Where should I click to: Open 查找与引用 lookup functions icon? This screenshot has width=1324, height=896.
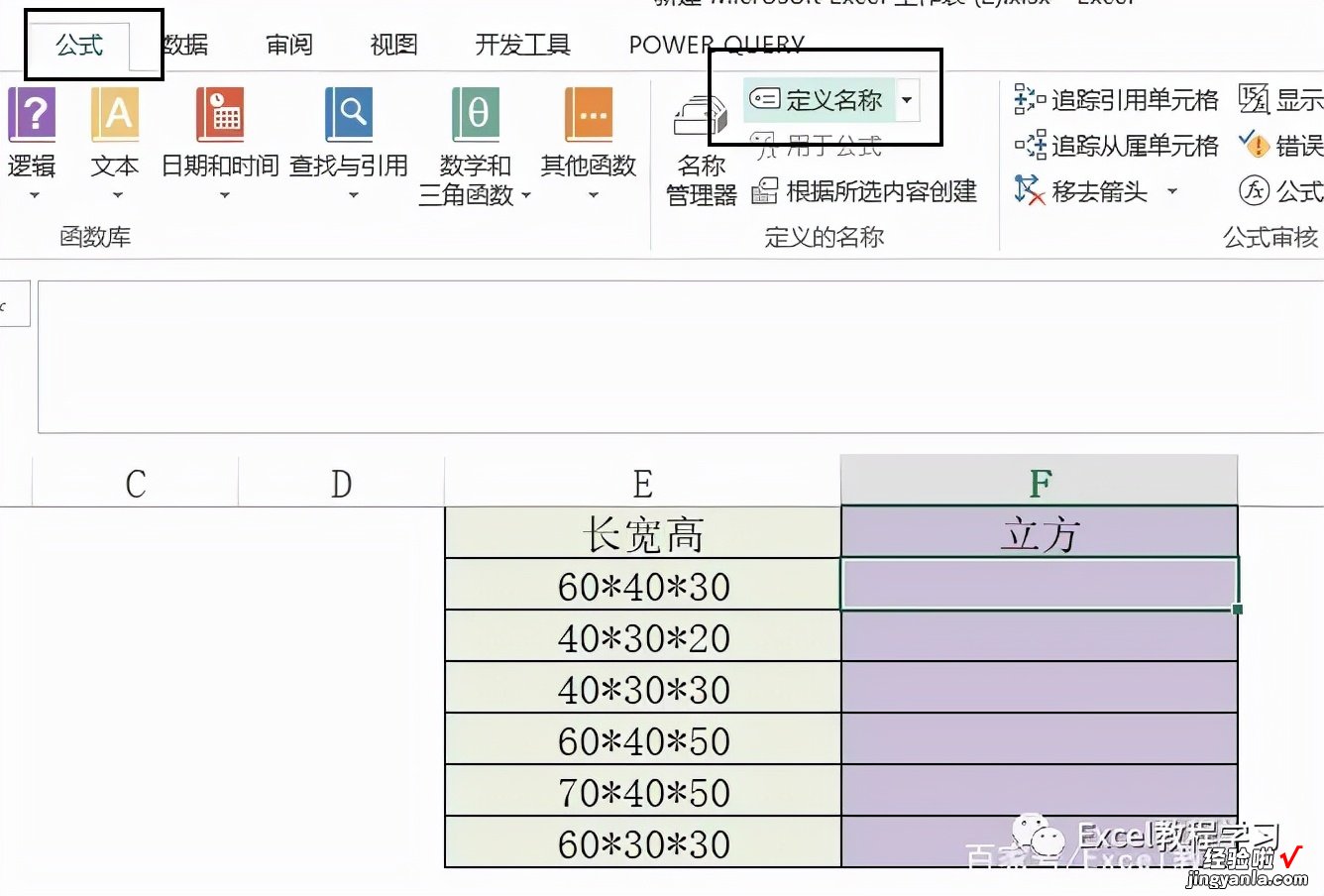coord(349,115)
